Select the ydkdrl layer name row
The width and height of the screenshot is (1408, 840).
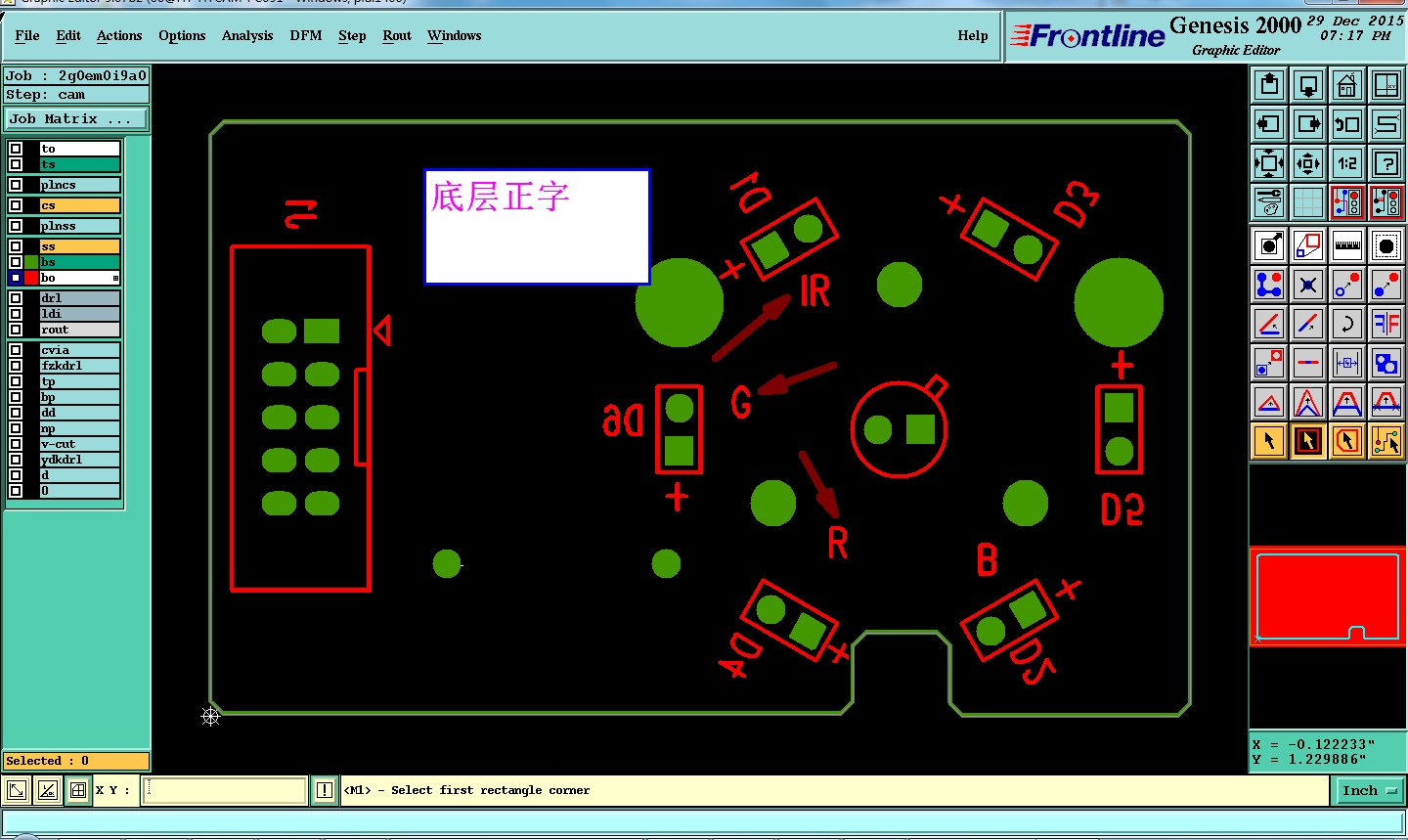[80, 460]
